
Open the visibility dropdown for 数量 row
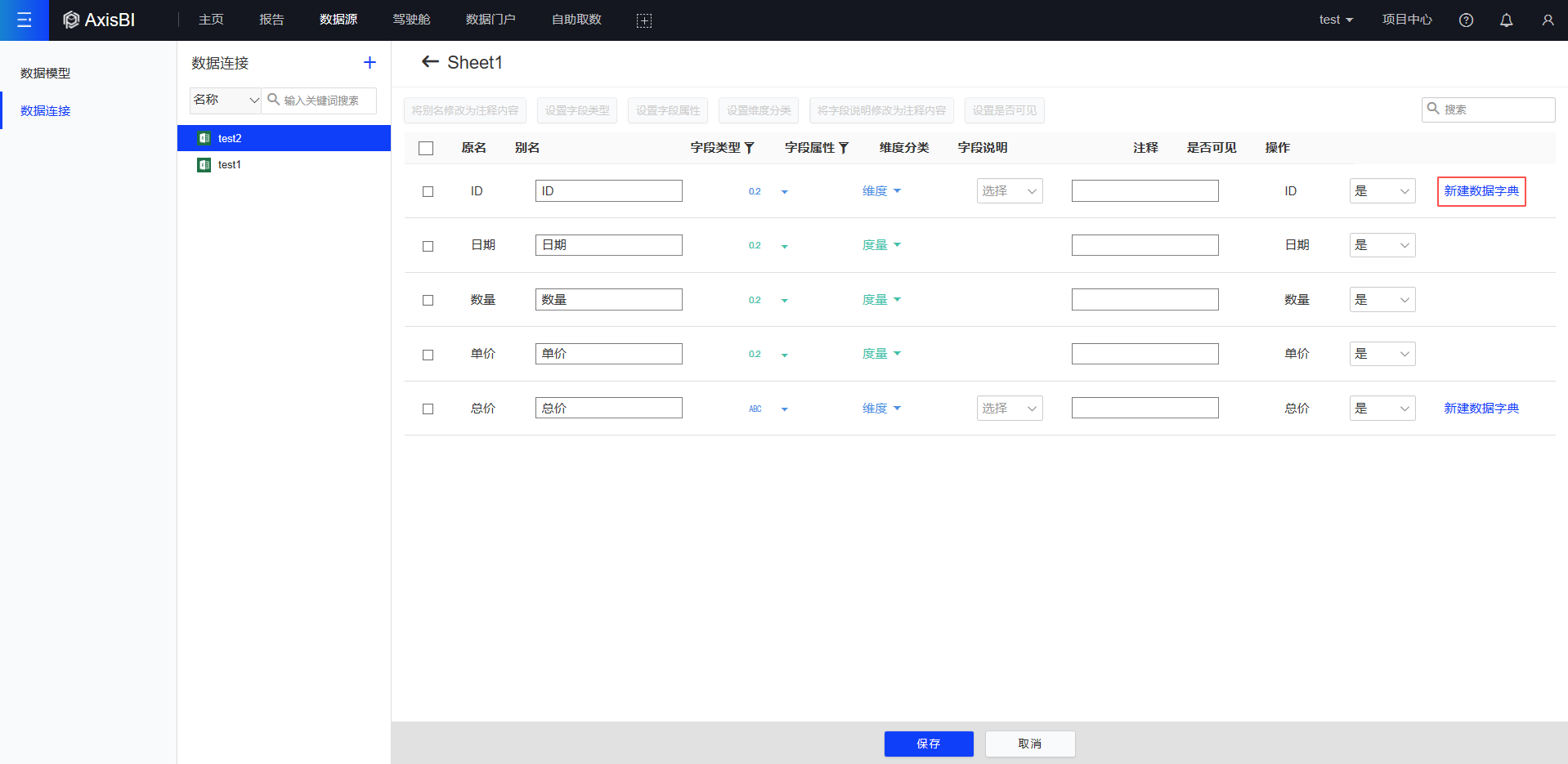(x=1382, y=300)
